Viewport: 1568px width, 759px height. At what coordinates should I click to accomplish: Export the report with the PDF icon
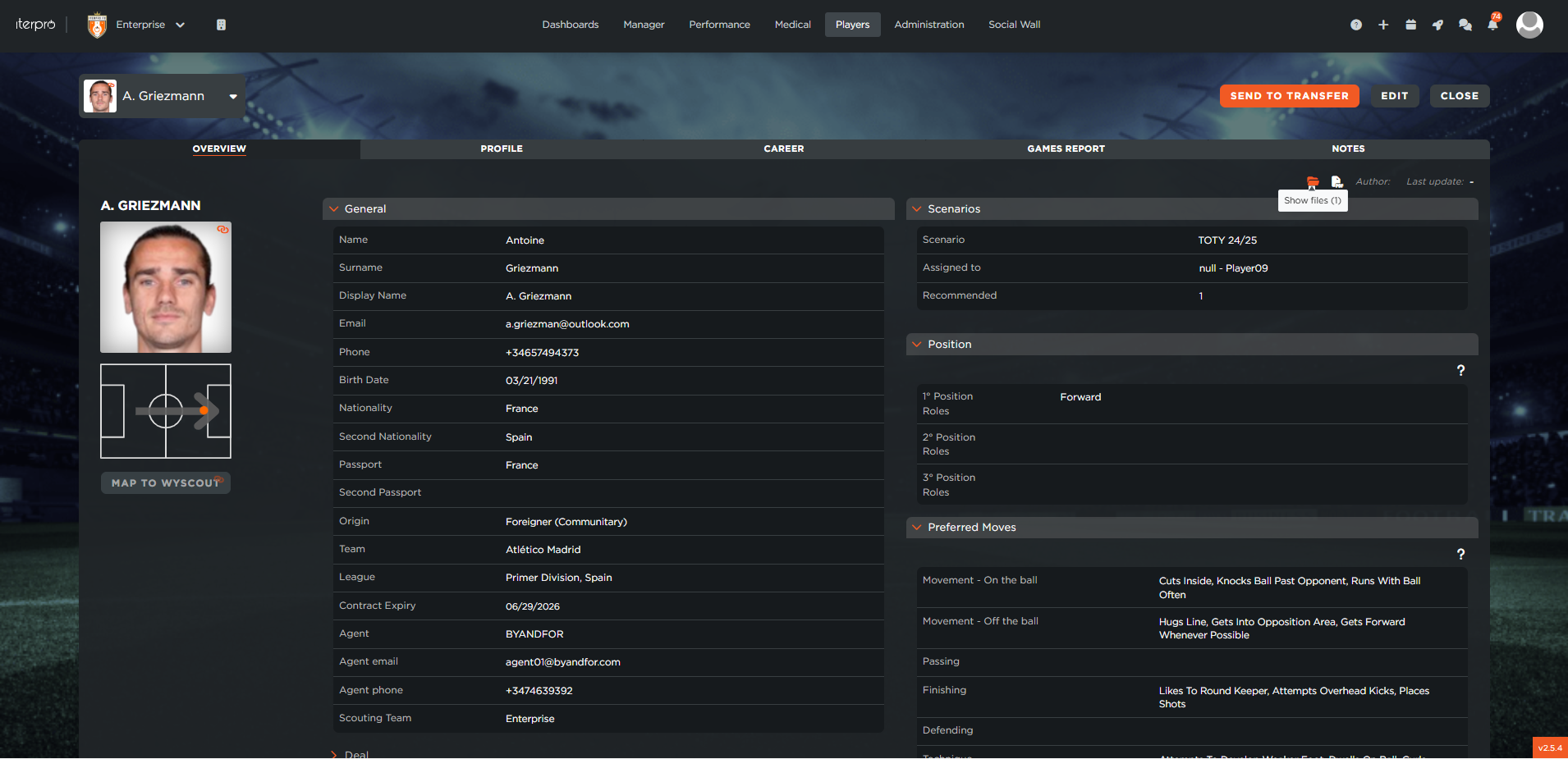click(1336, 181)
